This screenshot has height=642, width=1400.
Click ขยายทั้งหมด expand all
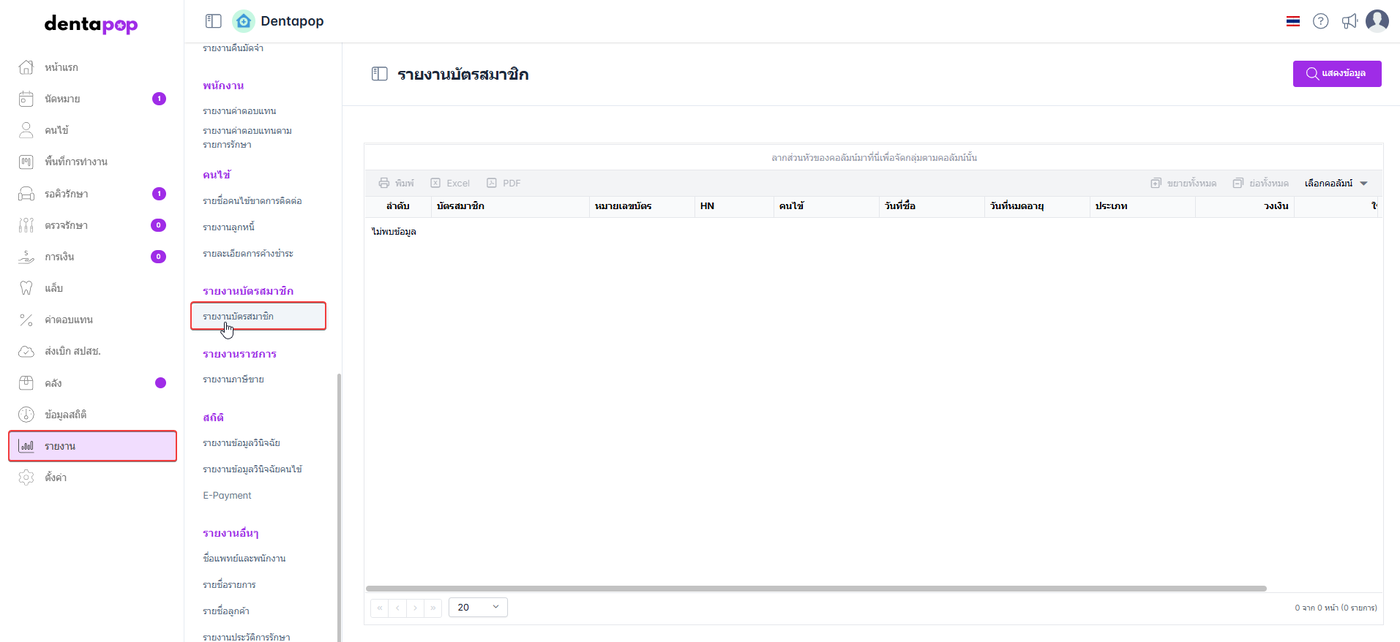pos(1183,183)
